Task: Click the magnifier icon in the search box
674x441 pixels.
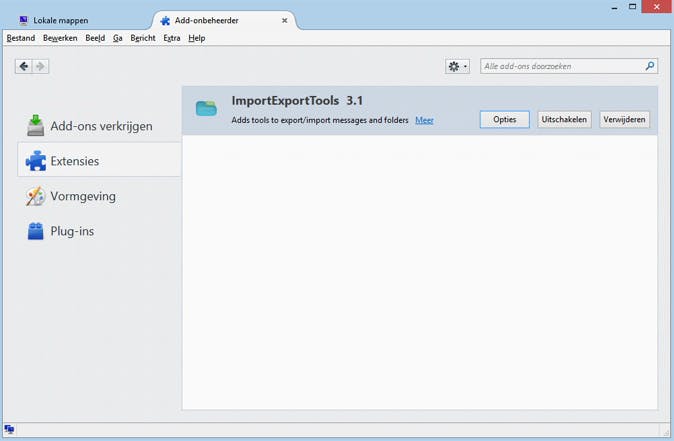Action: pos(649,66)
